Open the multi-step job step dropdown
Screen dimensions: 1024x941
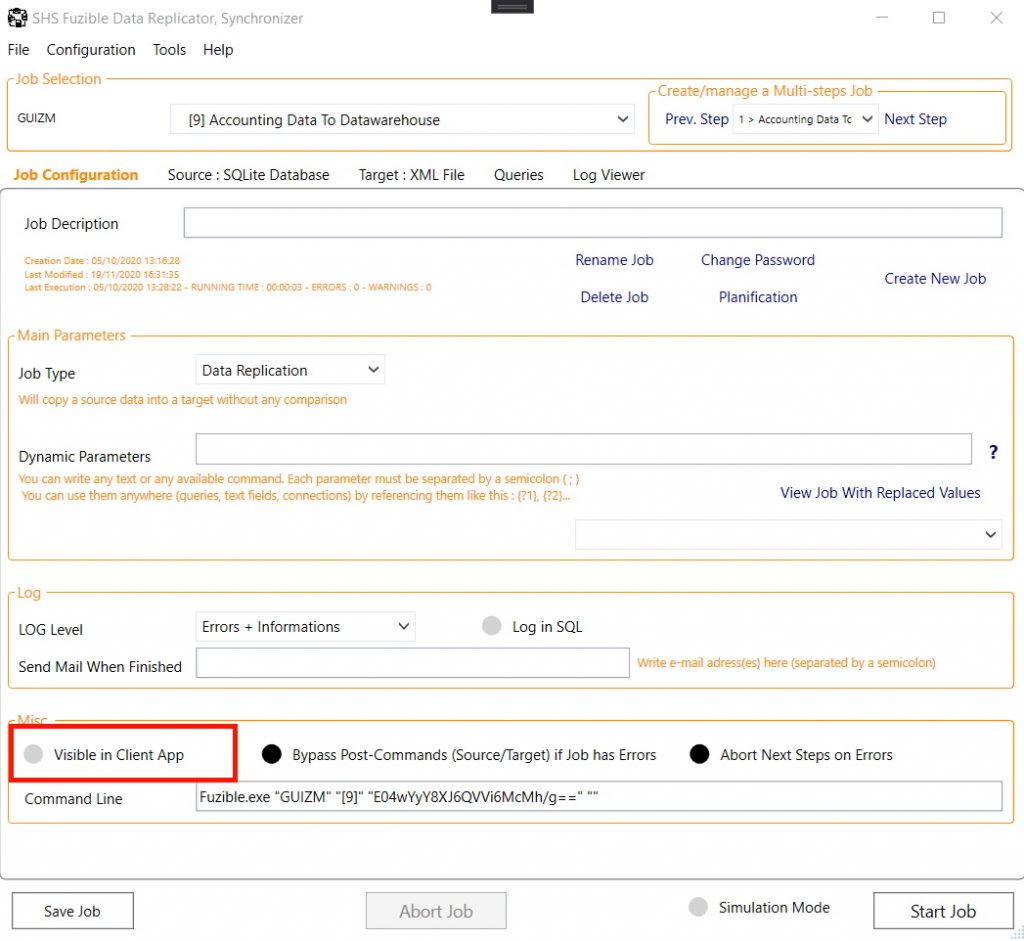click(x=805, y=119)
